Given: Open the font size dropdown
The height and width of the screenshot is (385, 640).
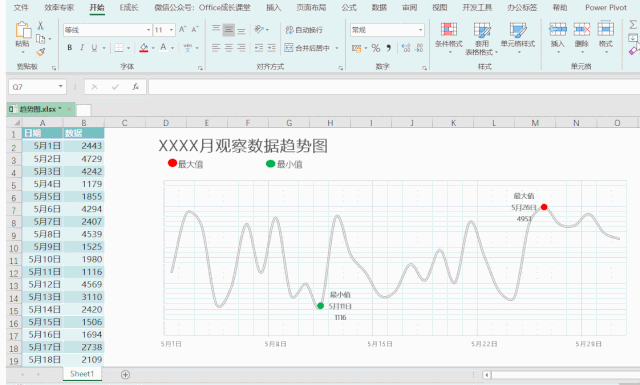Looking at the screenshot, I should pos(171,30).
